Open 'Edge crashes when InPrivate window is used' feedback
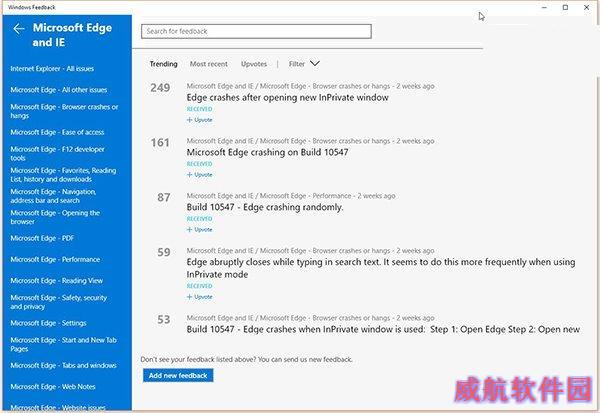Screen dimensions: 600x413 click(383, 330)
